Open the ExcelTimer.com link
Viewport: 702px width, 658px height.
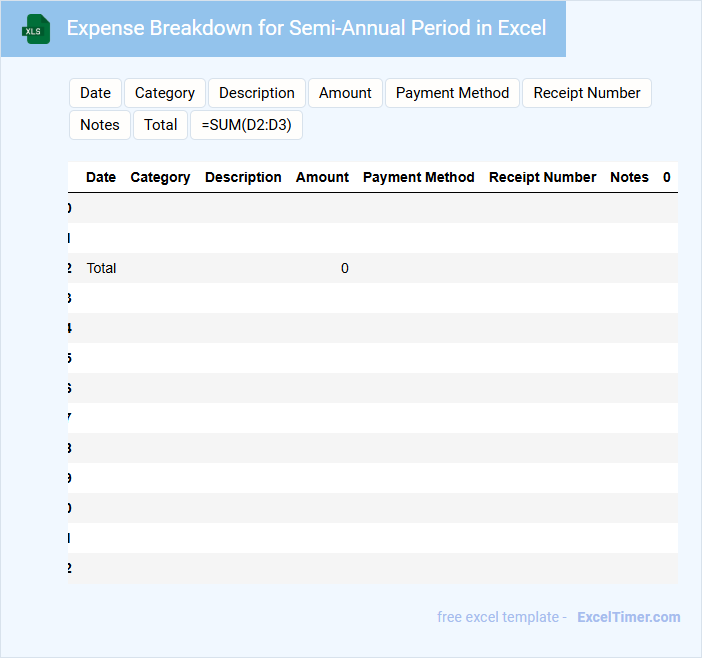pyautogui.click(x=629, y=617)
